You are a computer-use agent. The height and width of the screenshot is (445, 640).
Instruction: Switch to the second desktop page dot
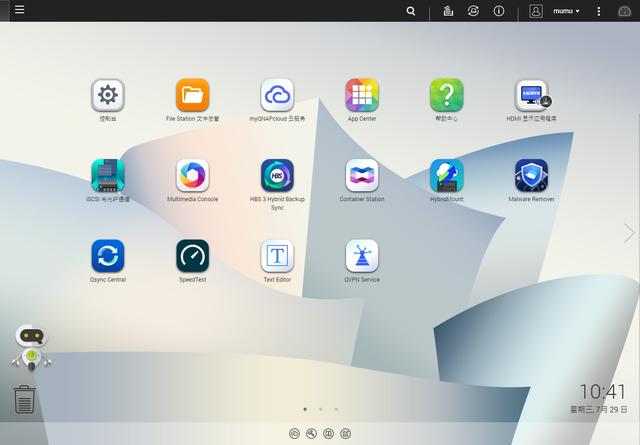tap(320, 409)
